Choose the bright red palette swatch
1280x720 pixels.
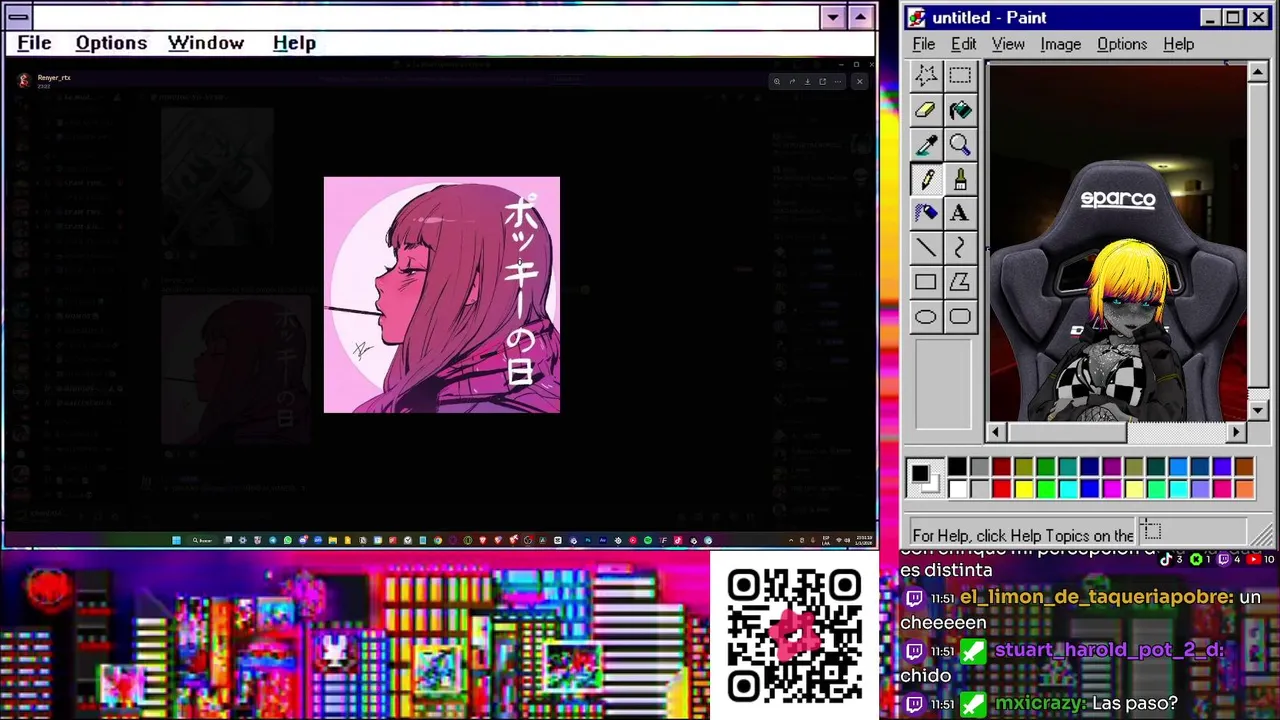point(1002,489)
